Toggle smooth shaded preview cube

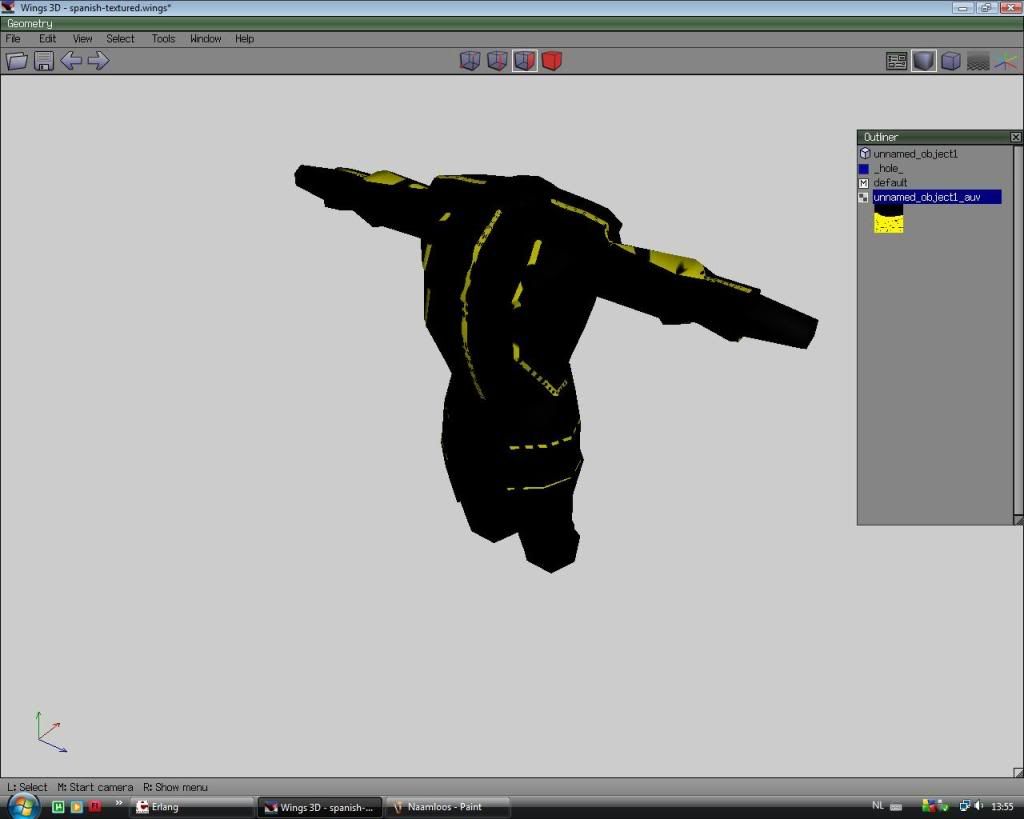(x=924, y=61)
